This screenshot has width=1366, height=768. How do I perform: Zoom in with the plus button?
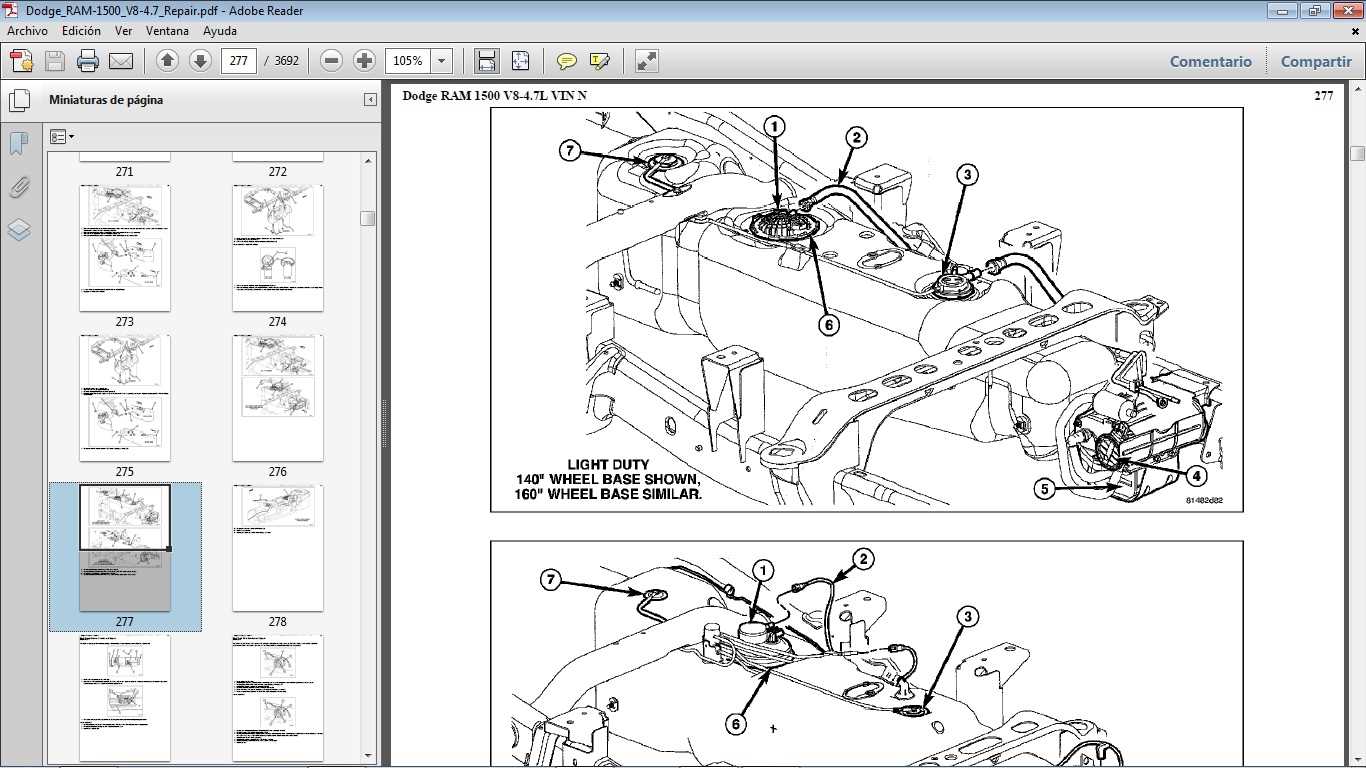tap(364, 61)
